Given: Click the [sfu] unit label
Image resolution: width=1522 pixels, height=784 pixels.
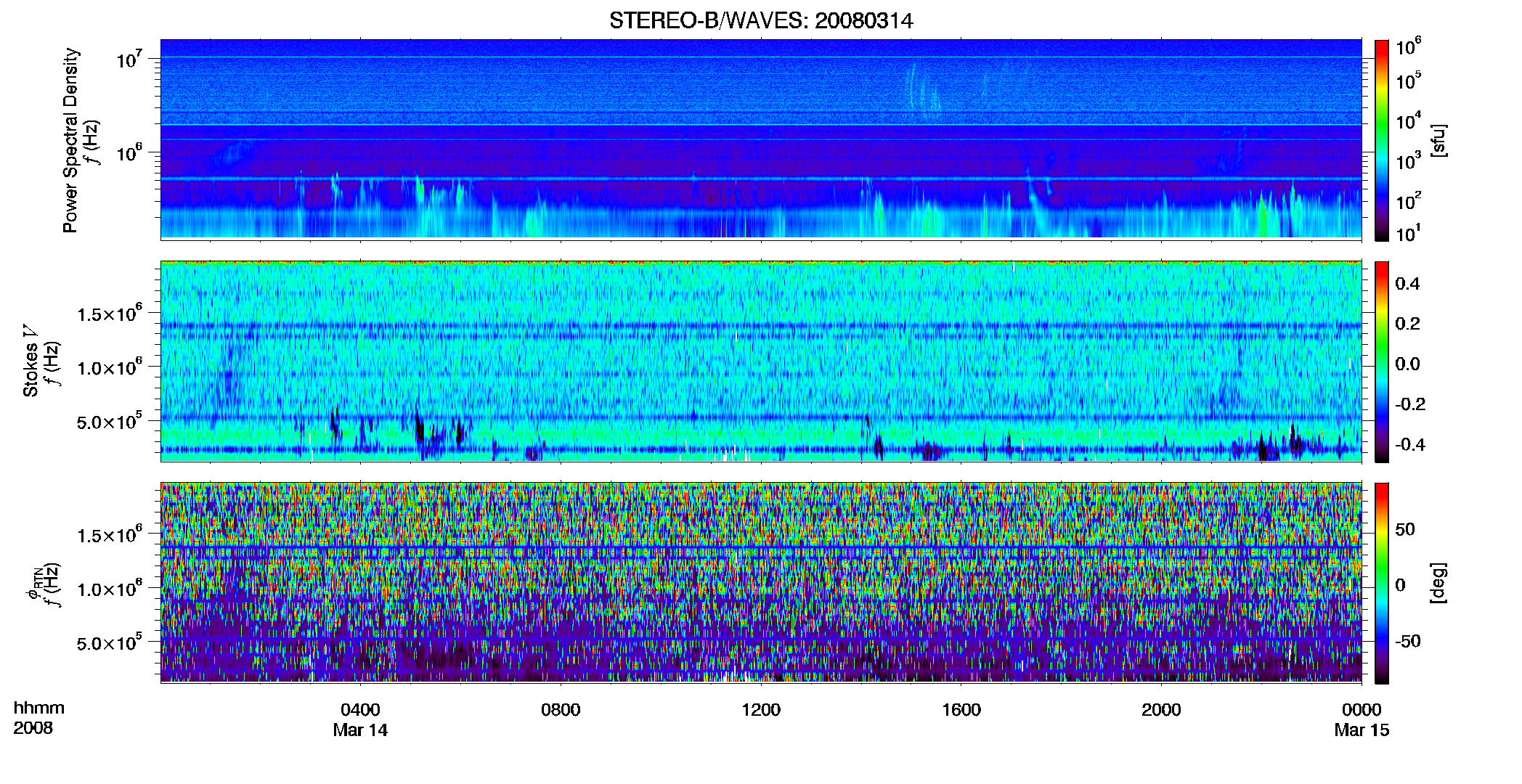Looking at the screenshot, I should [1438, 141].
